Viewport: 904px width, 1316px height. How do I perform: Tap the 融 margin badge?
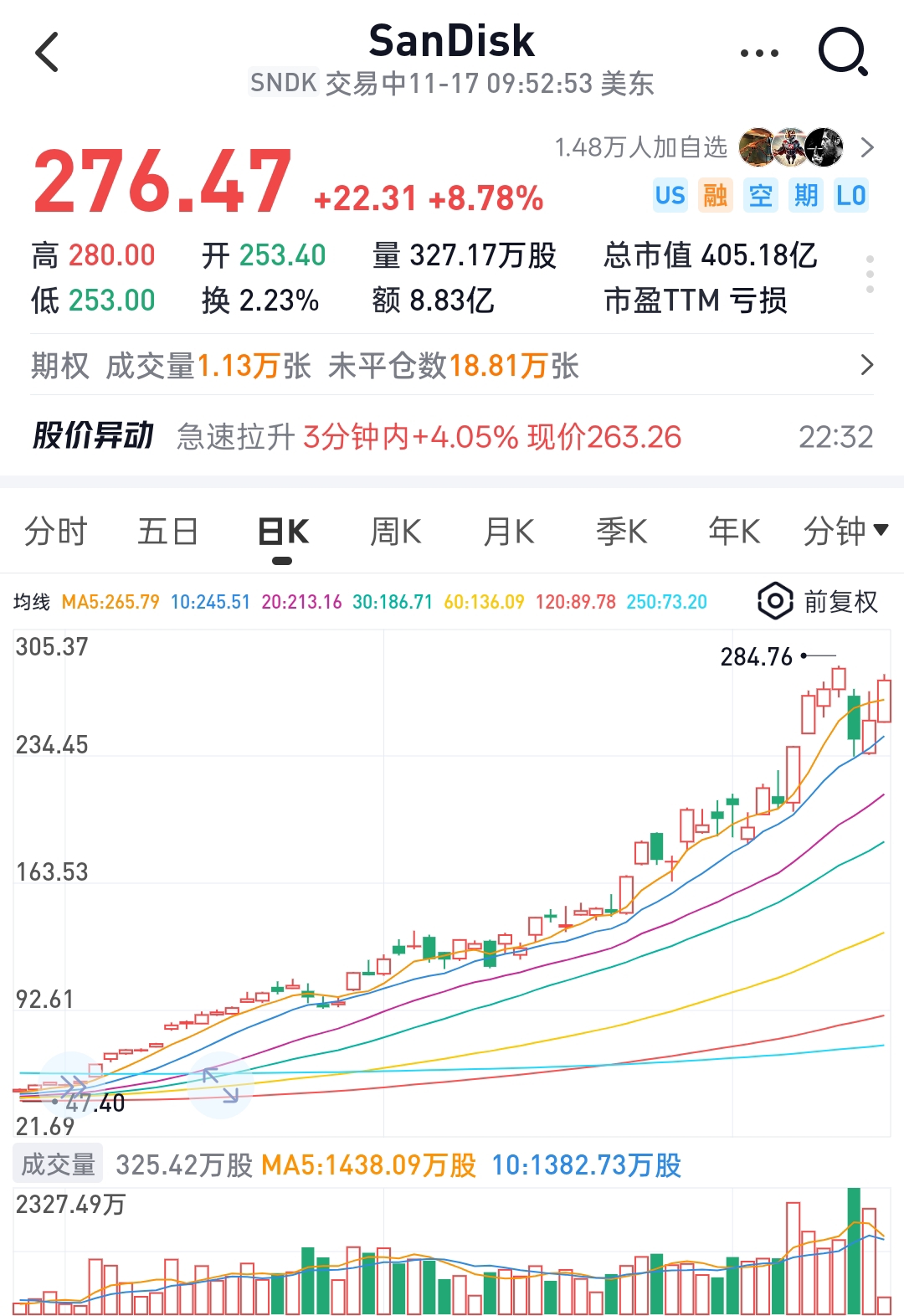click(x=715, y=196)
